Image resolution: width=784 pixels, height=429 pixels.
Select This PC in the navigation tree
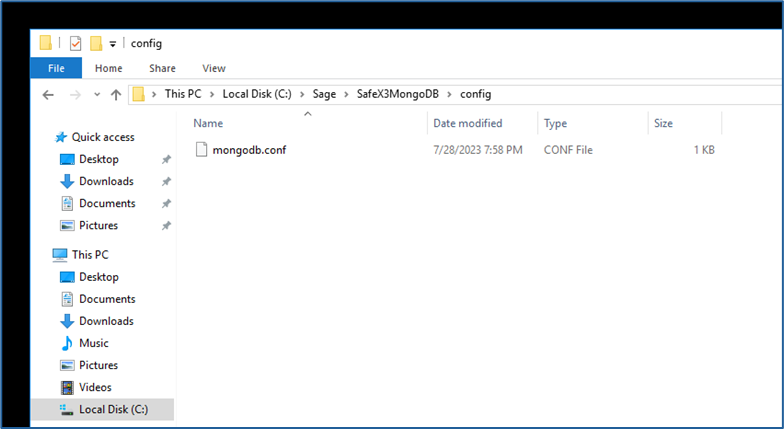[x=90, y=255]
